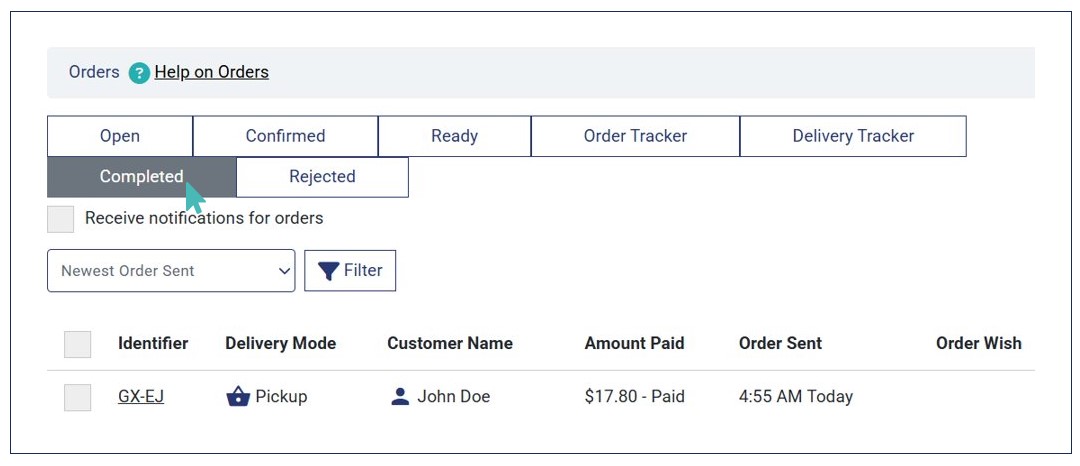Click the customer person icon
Image resolution: width=1080 pixels, height=466 pixels.
(x=400, y=397)
